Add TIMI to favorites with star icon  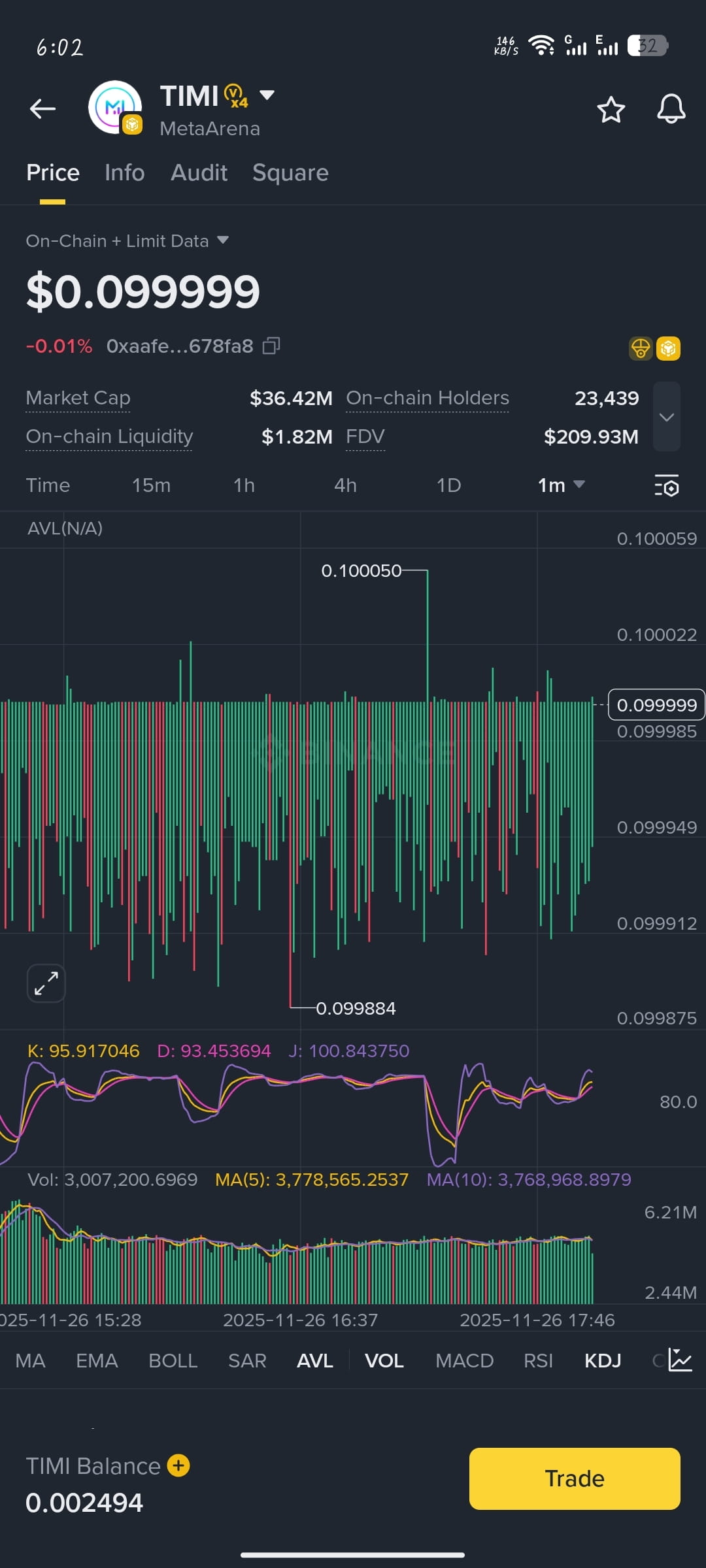[x=611, y=109]
